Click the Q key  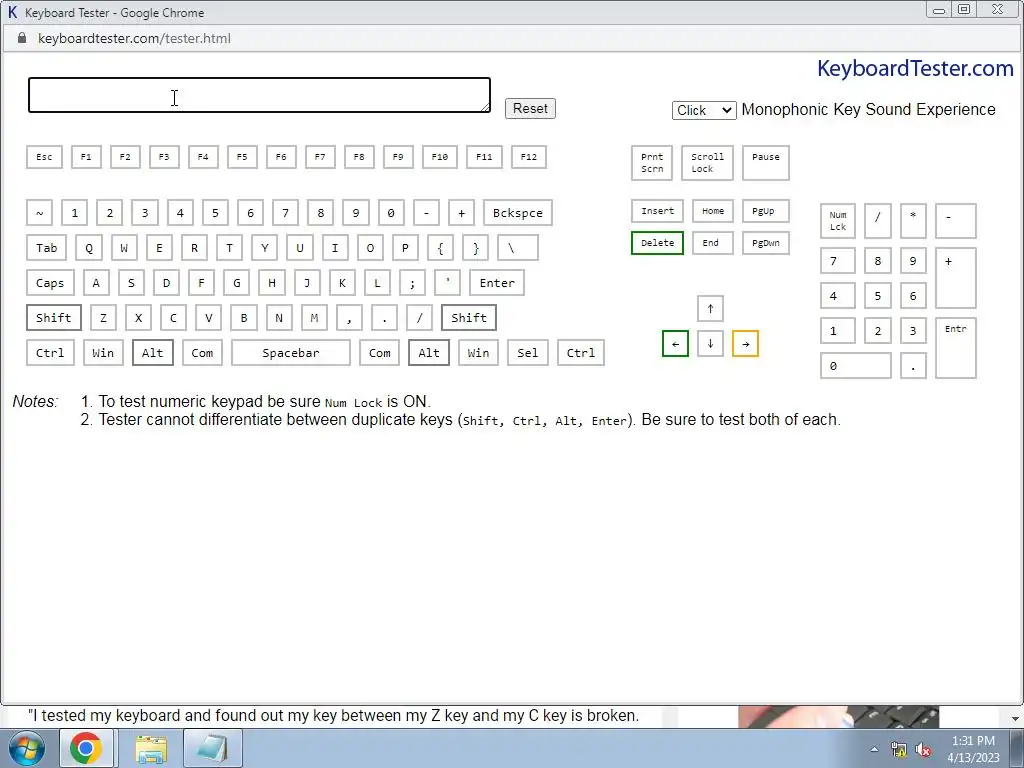coord(89,248)
